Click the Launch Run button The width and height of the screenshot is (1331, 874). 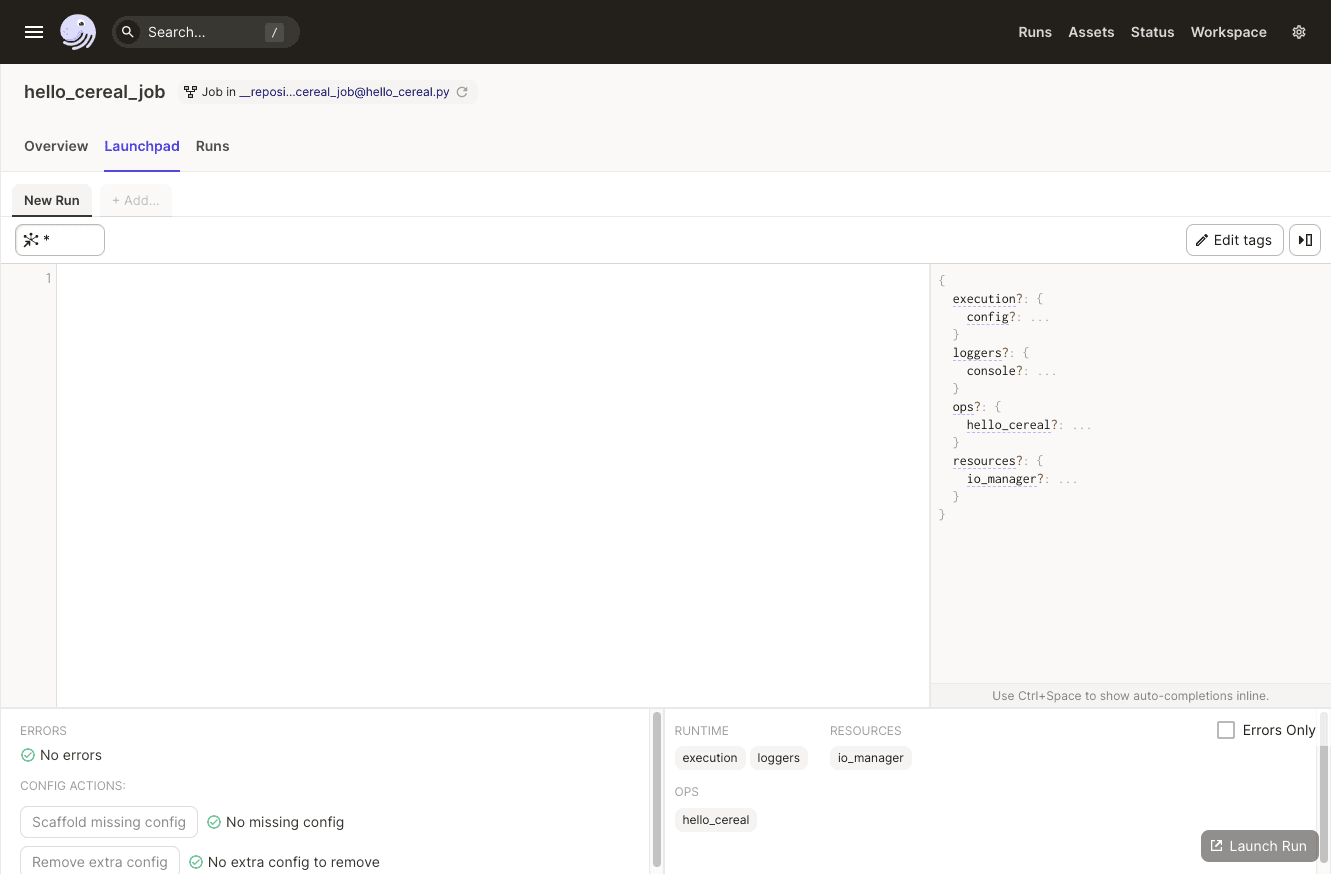click(x=1259, y=846)
